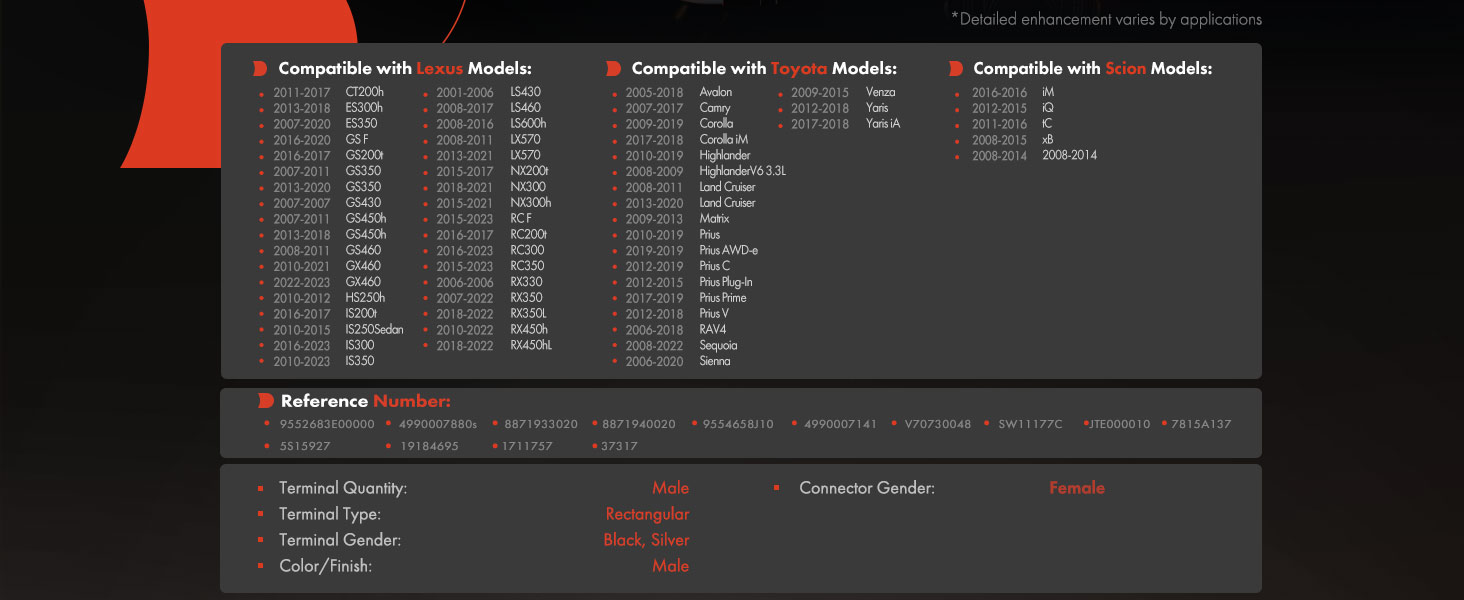Click the 'Black, Silver' value
This screenshot has height=600, width=1464.
click(x=646, y=540)
